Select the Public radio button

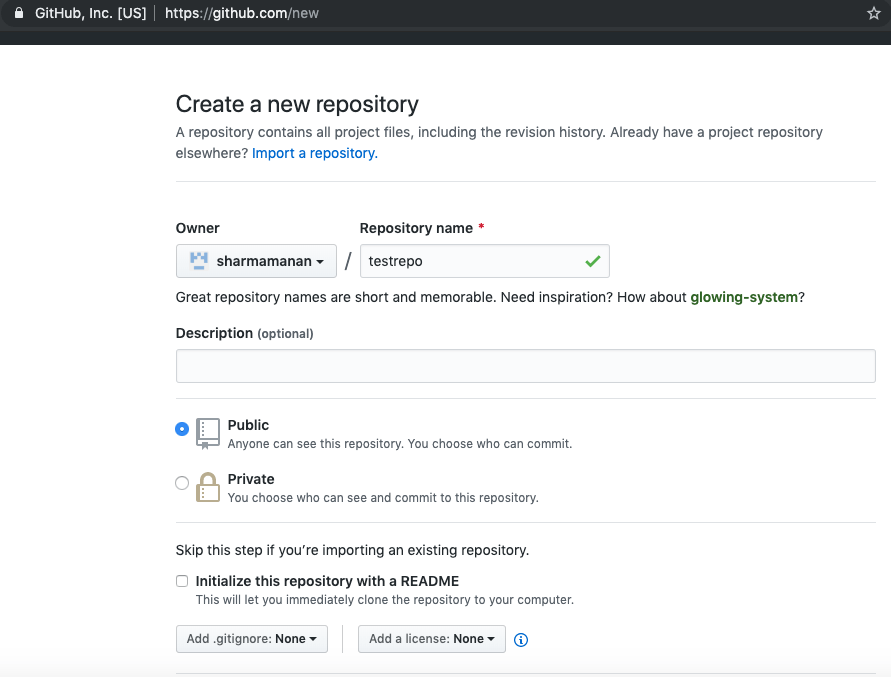(x=182, y=429)
